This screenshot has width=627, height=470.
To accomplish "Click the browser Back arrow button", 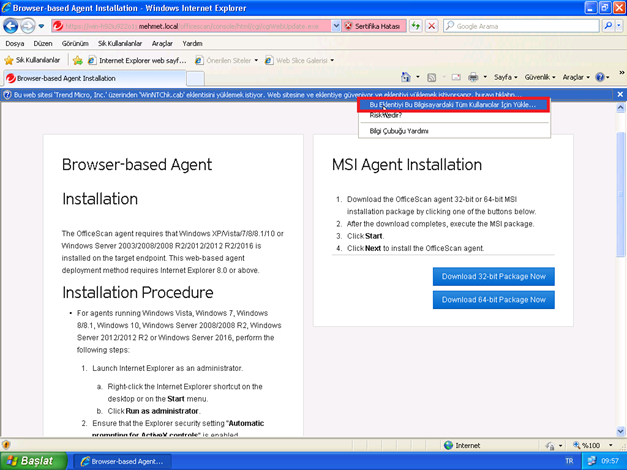I will 11,26.
